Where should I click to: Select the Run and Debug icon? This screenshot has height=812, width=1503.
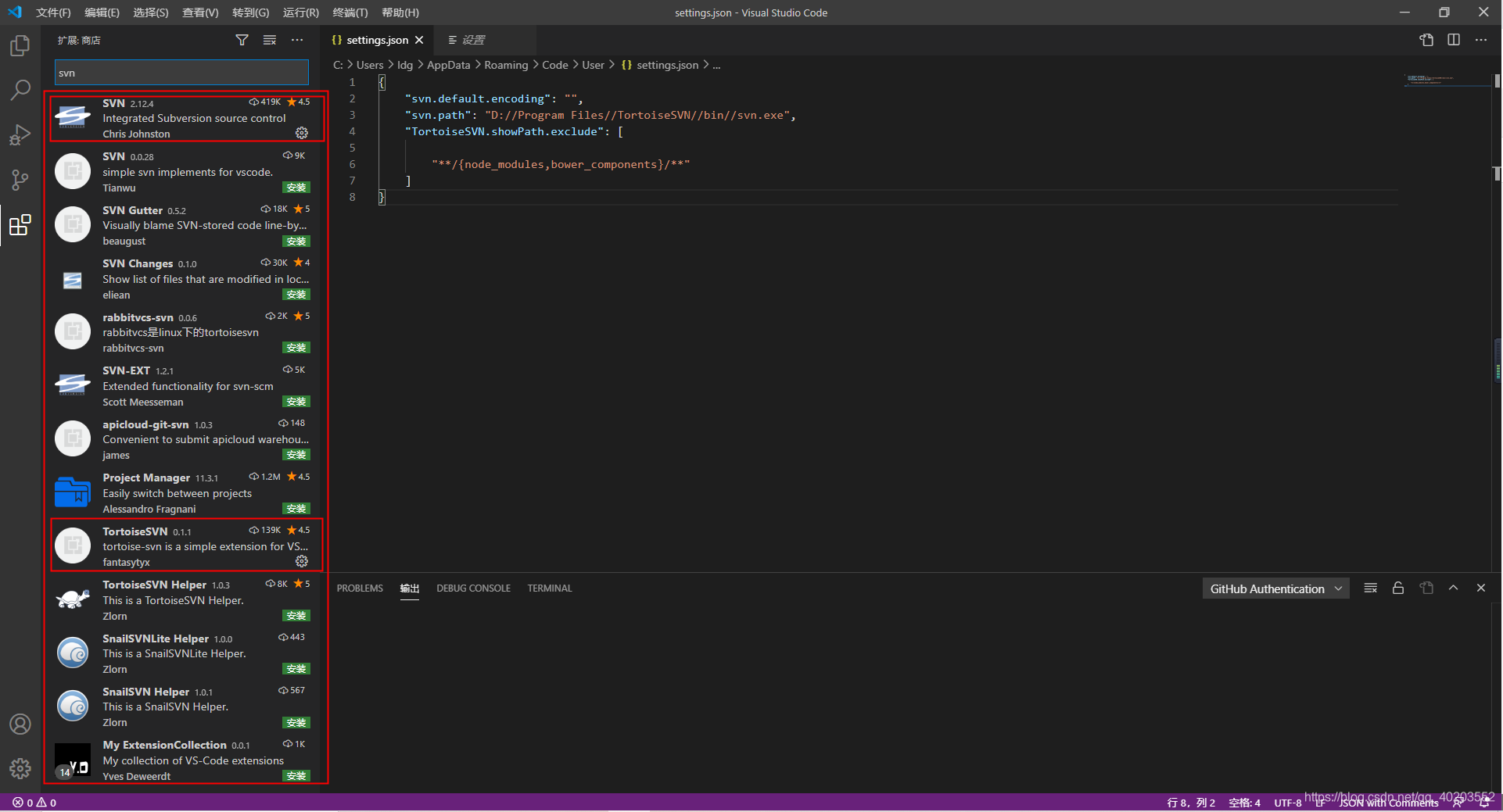click(20, 134)
